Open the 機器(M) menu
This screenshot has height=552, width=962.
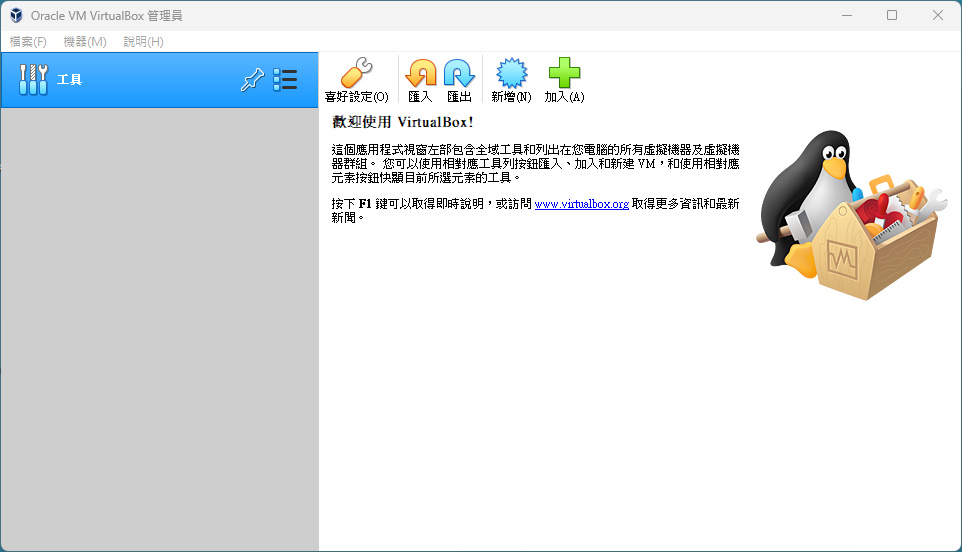pos(85,42)
